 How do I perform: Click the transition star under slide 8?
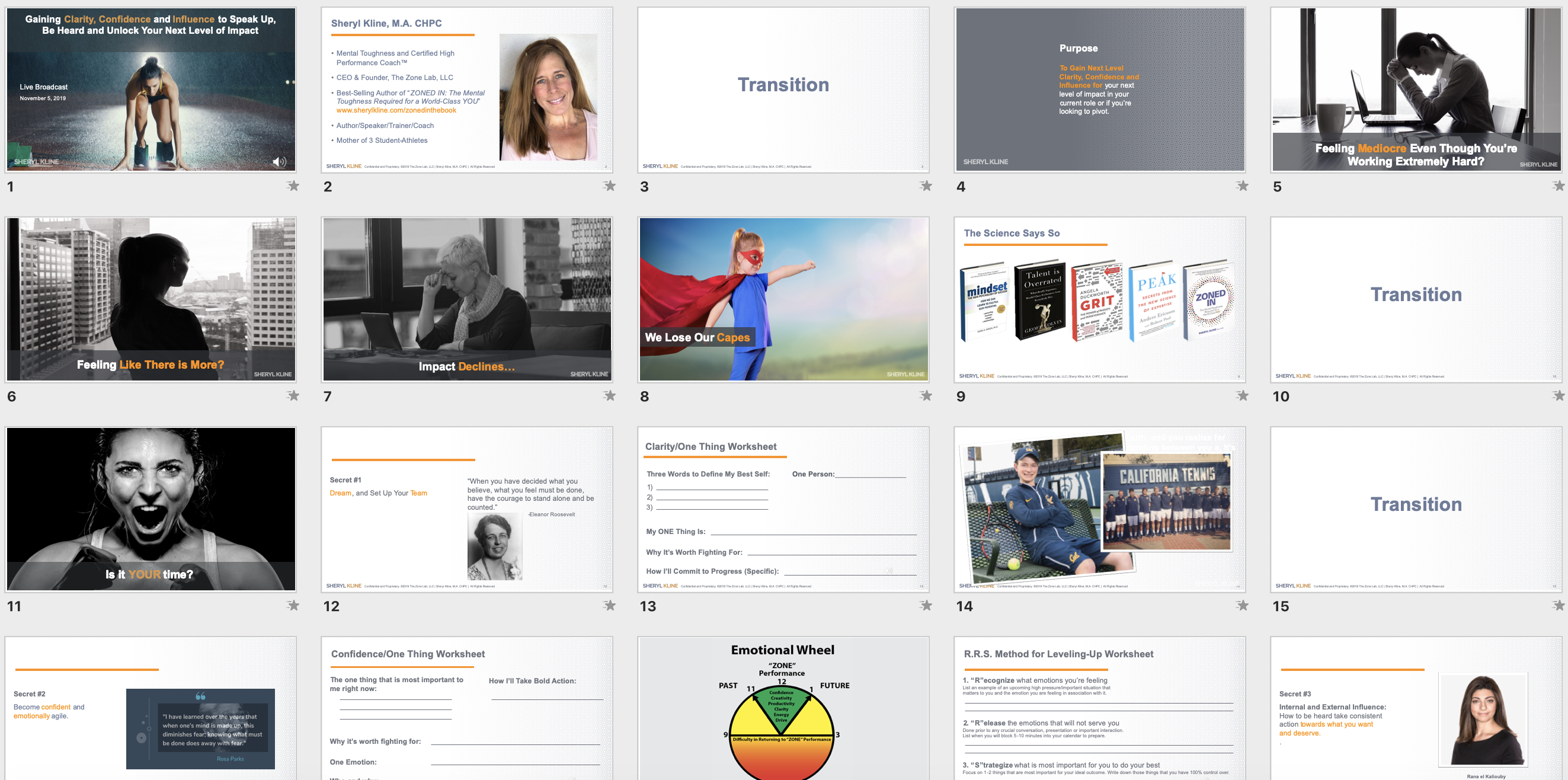tap(926, 396)
